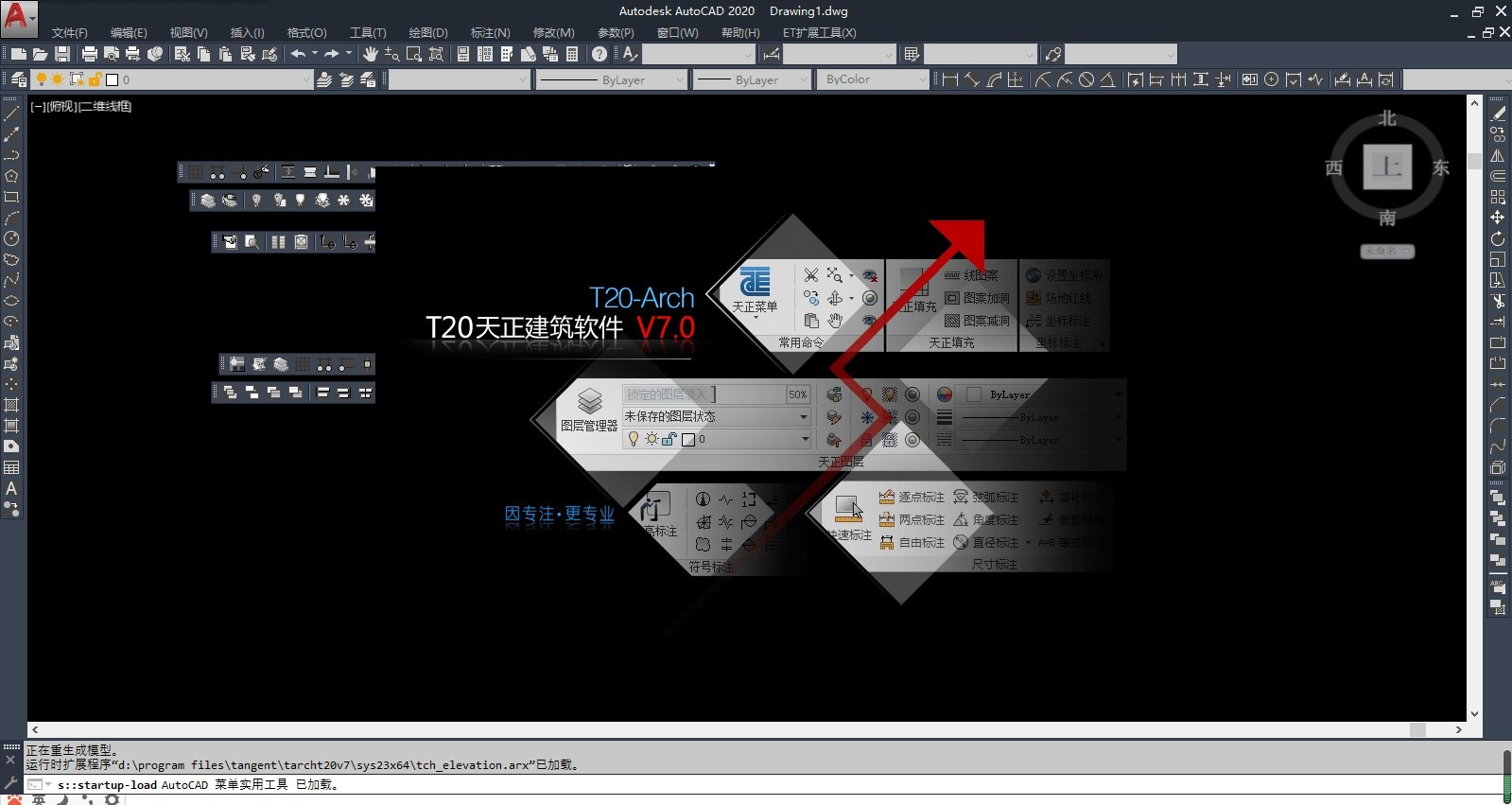This screenshot has height=805, width=1512.
Task: Select the Erase tool in the modify toolbar
Action: [x=1498, y=114]
